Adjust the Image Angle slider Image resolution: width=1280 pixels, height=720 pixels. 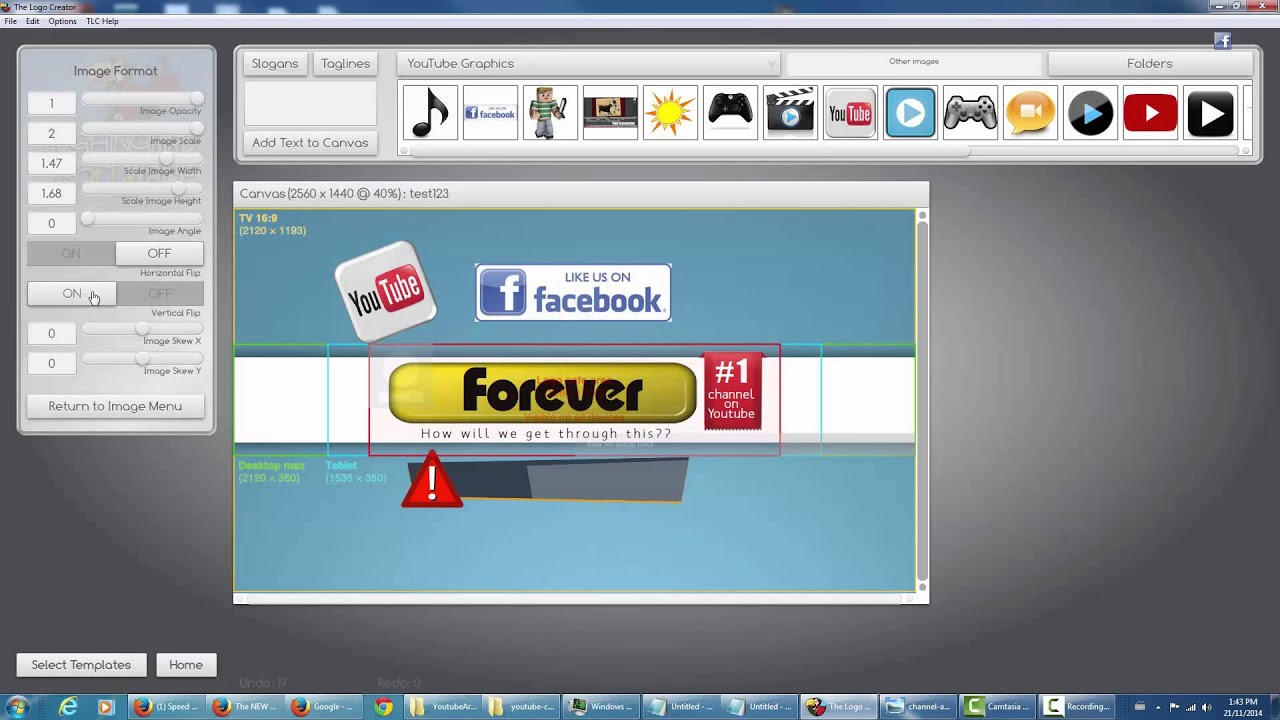click(x=142, y=218)
